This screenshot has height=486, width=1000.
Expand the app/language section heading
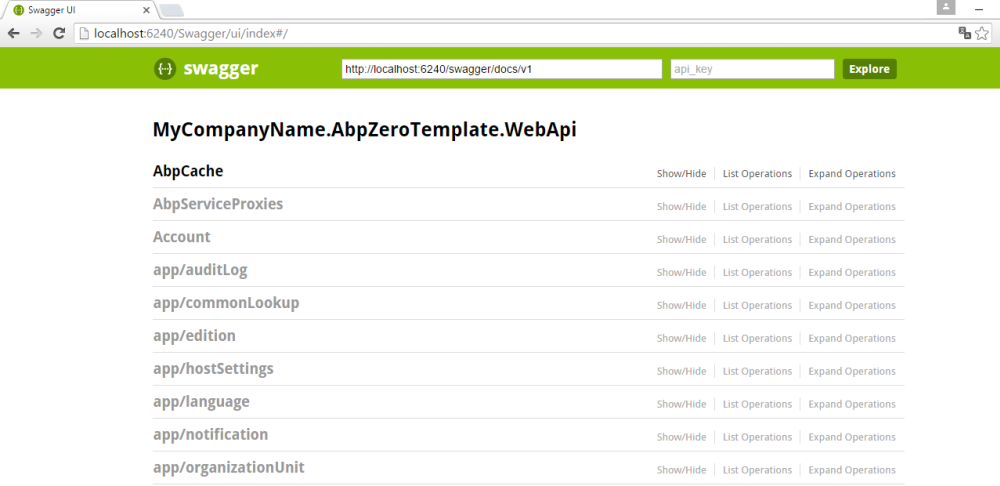(x=201, y=402)
